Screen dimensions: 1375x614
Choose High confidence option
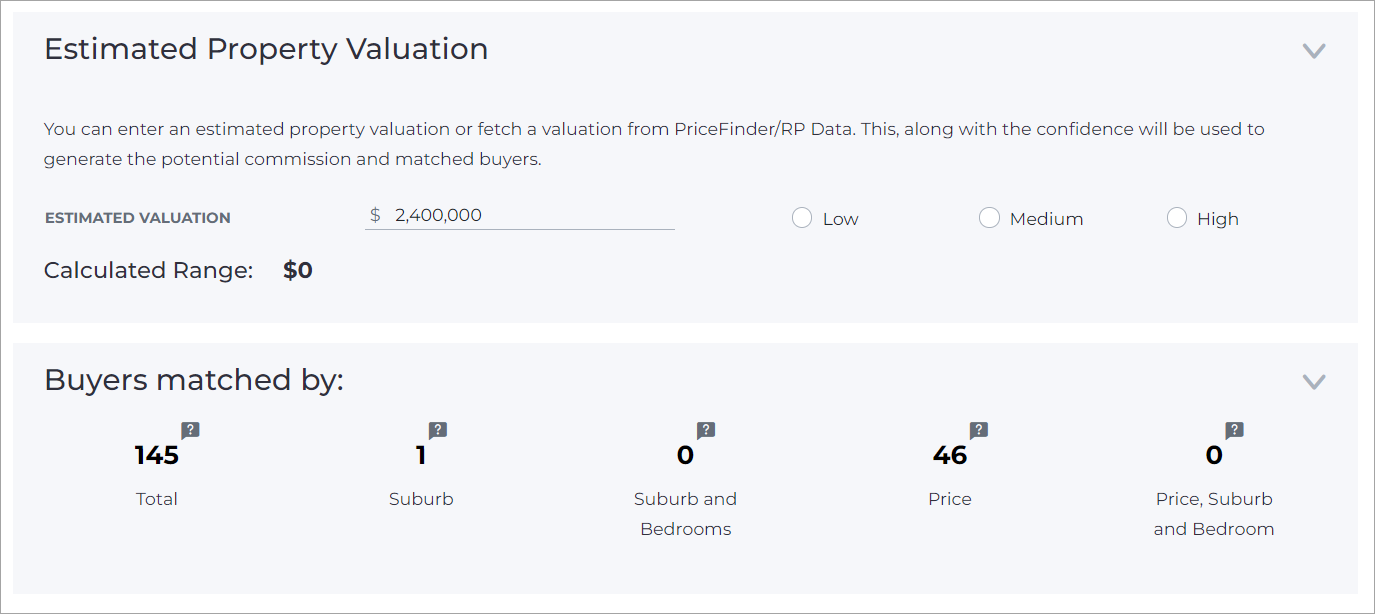pos(1177,218)
